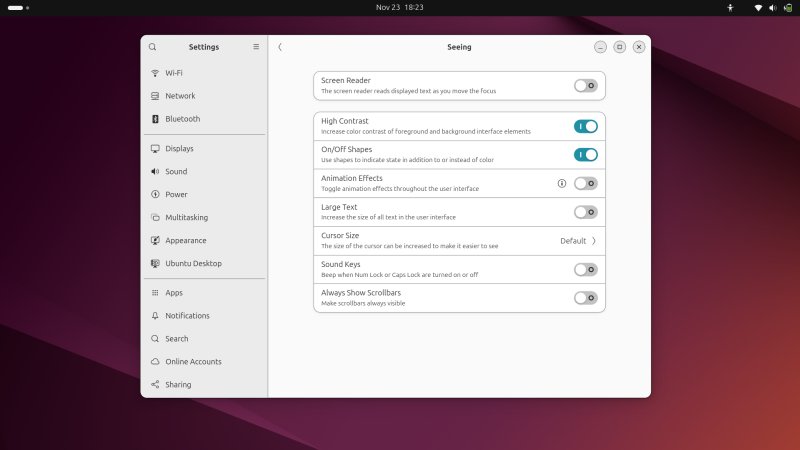Click the Displays monitor icon

(x=155, y=148)
